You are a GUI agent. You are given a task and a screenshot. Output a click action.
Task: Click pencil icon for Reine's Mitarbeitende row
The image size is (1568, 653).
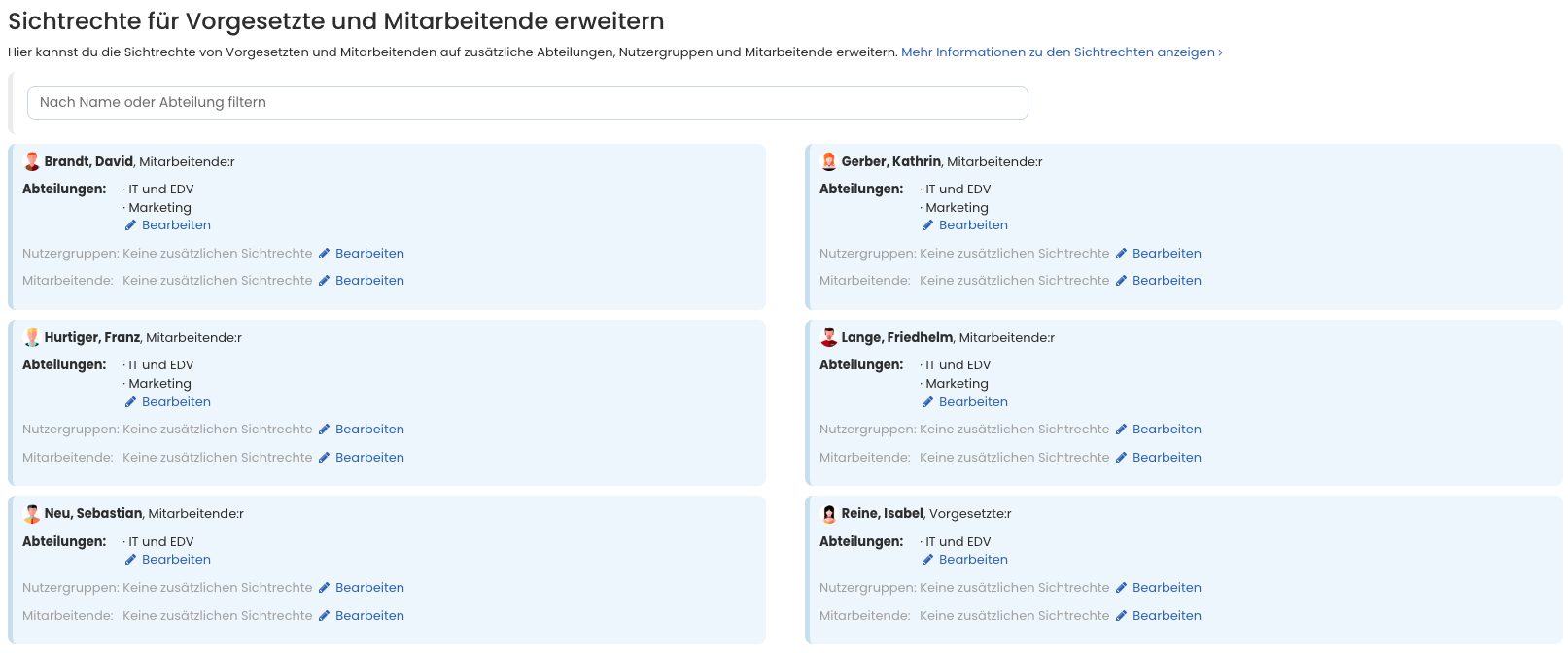[1121, 616]
